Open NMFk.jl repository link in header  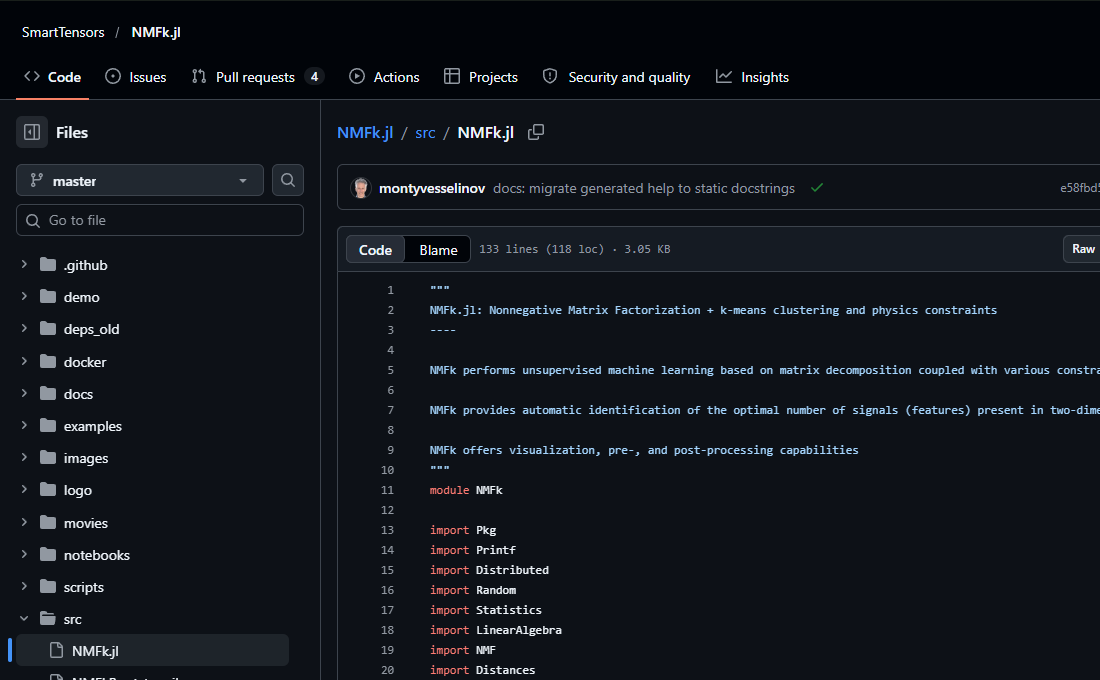pos(156,32)
